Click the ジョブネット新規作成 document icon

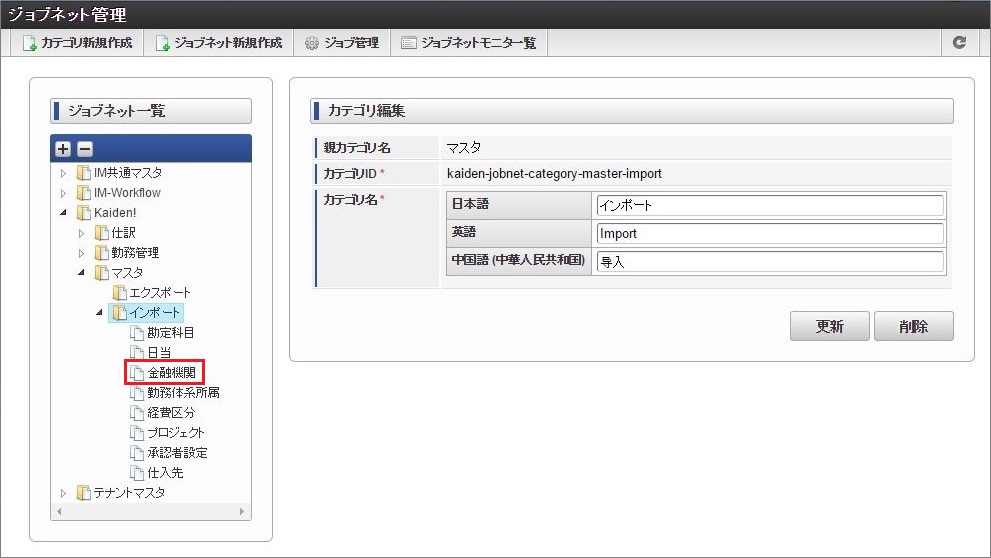click(x=162, y=43)
